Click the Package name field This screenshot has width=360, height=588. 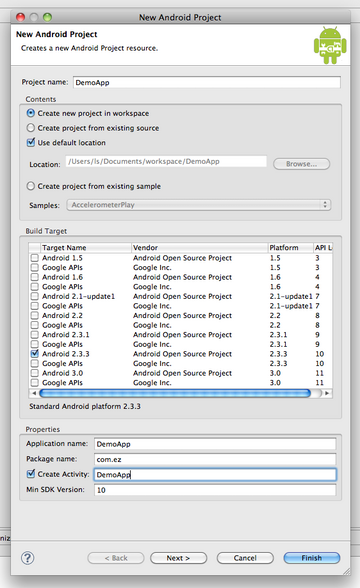click(x=215, y=459)
